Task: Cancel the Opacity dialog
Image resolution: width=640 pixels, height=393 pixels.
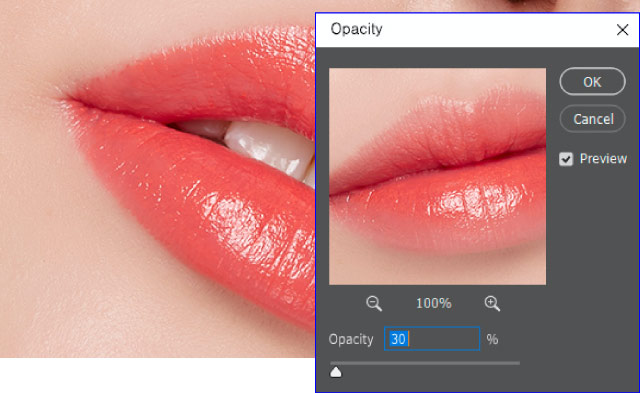Action: [593, 119]
